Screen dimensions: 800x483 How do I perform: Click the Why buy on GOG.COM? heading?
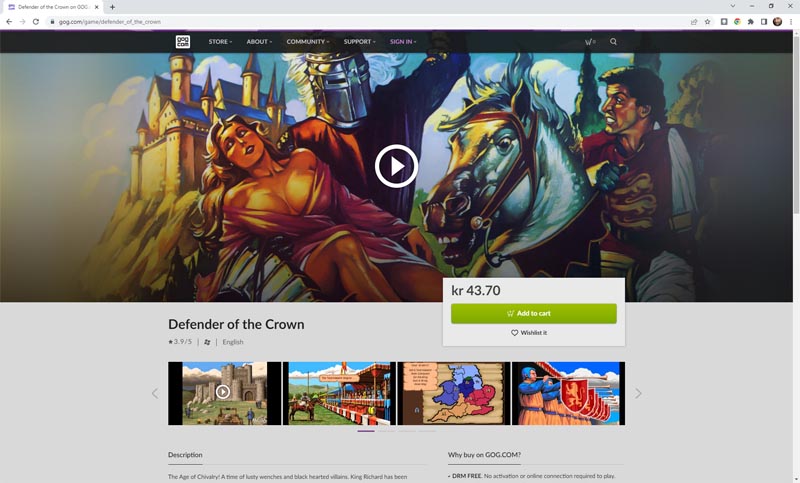coord(484,454)
